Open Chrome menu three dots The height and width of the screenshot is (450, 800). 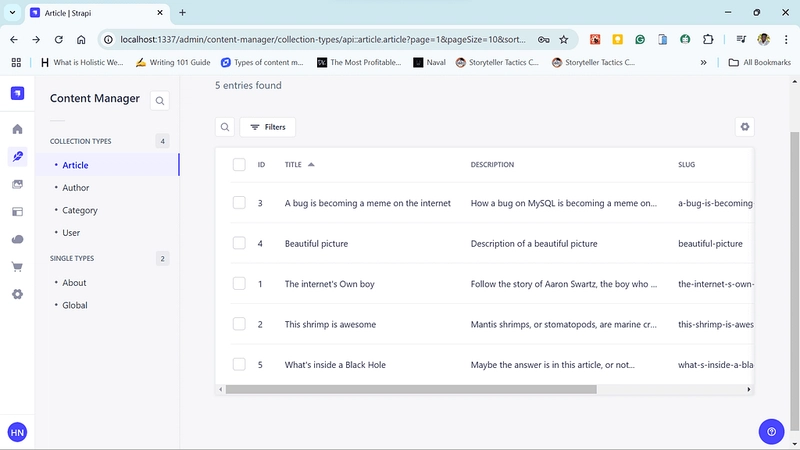click(786, 39)
